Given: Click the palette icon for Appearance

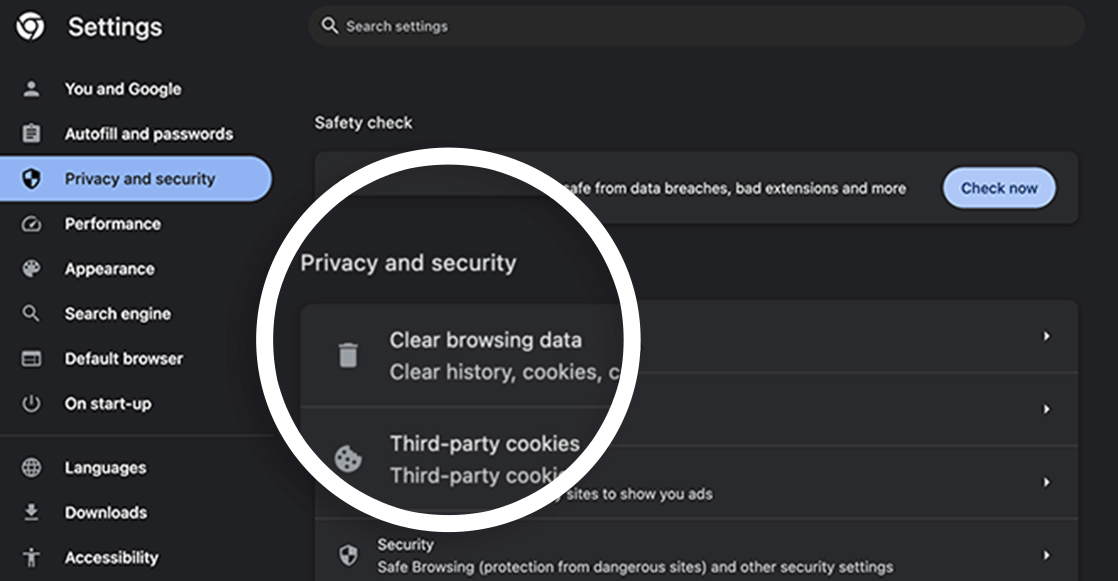Looking at the screenshot, I should click(x=31, y=269).
